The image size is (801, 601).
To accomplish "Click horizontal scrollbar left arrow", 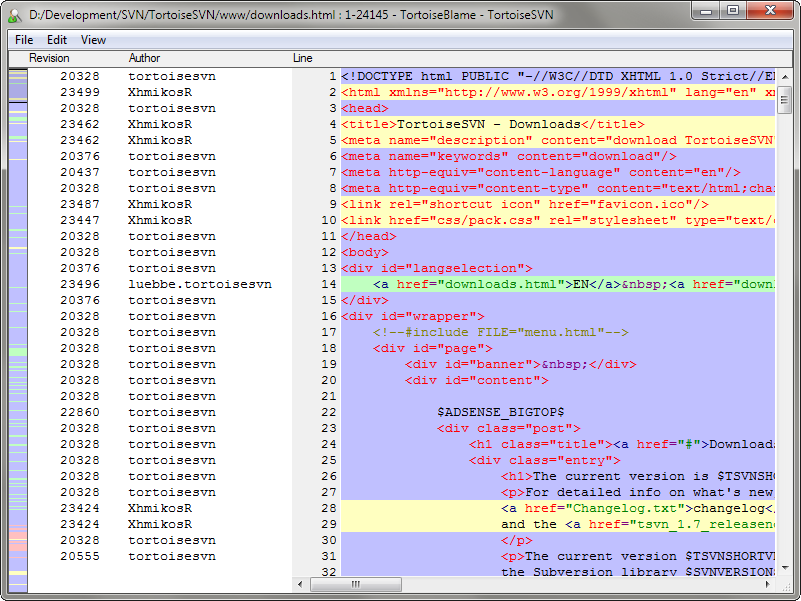I will click(x=300, y=584).
